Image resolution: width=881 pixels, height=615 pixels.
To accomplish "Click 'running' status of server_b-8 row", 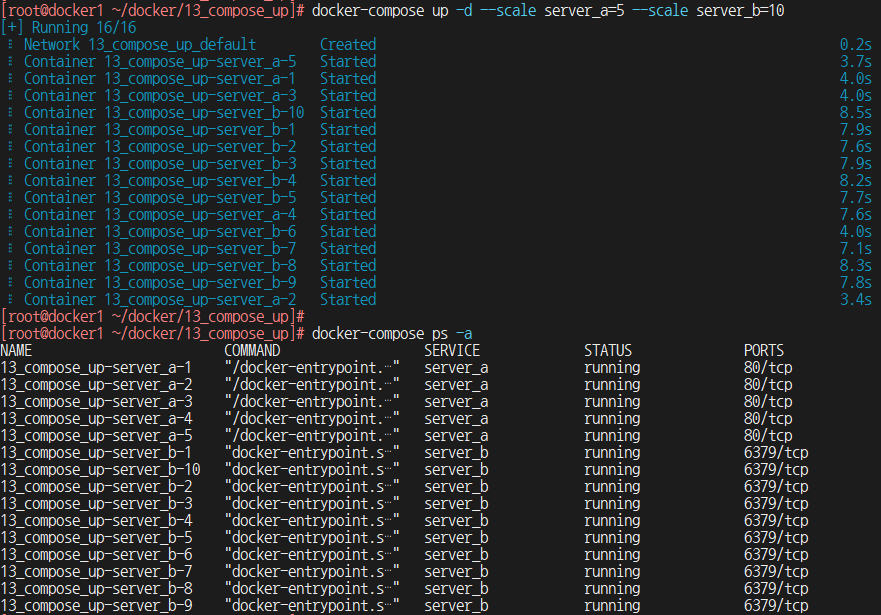I will pyautogui.click(x=612, y=589).
